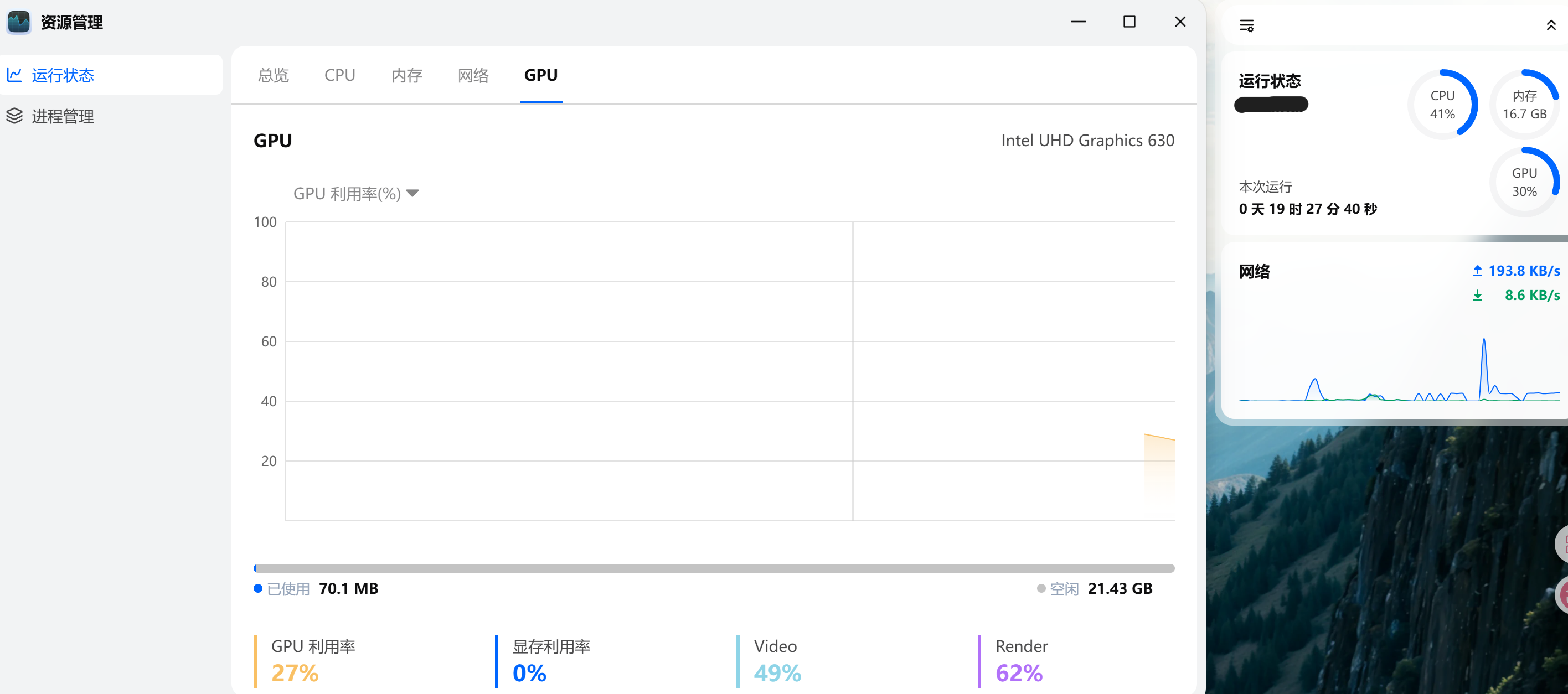Open 进程管理 layers icon in sidebar
The image size is (1568, 694).
click(x=14, y=116)
